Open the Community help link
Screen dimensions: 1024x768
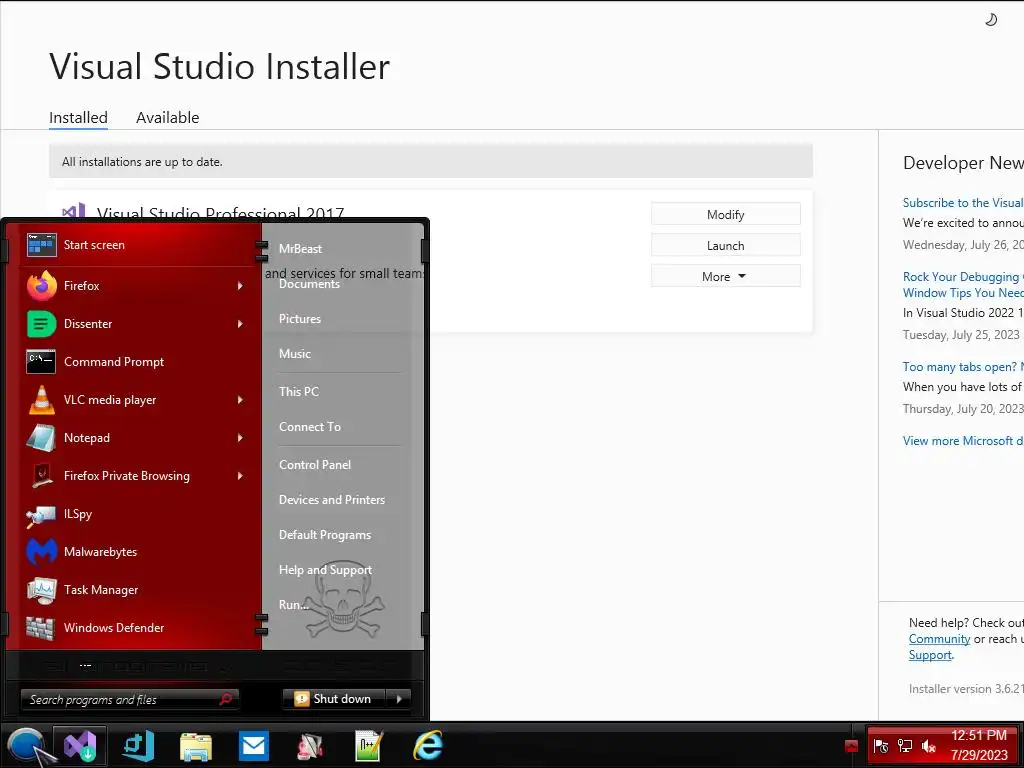point(939,639)
